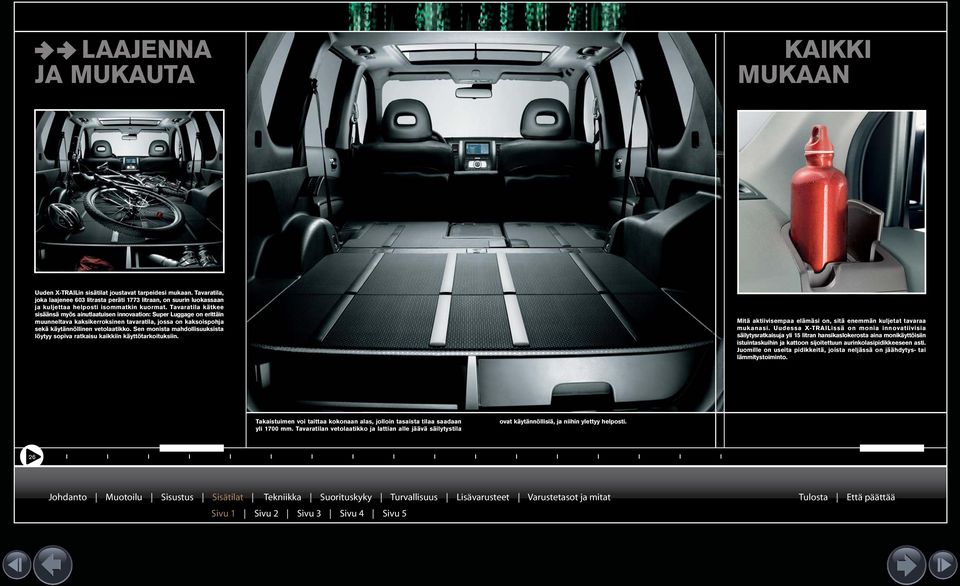The image size is (960, 586).
Task: Open the Suorituskyky section
Action: pos(346,497)
